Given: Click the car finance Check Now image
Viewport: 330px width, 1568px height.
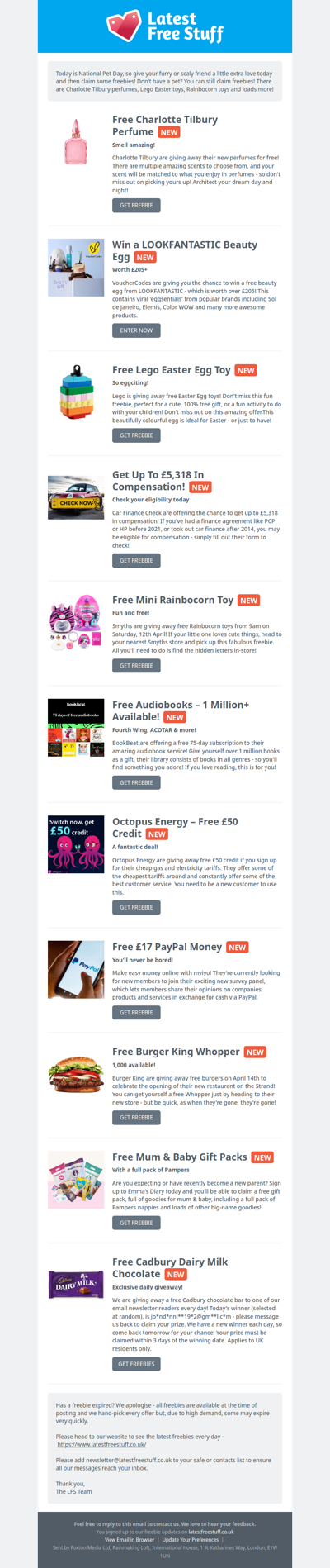Looking at the screenshot, I should (x=76, y=497).
